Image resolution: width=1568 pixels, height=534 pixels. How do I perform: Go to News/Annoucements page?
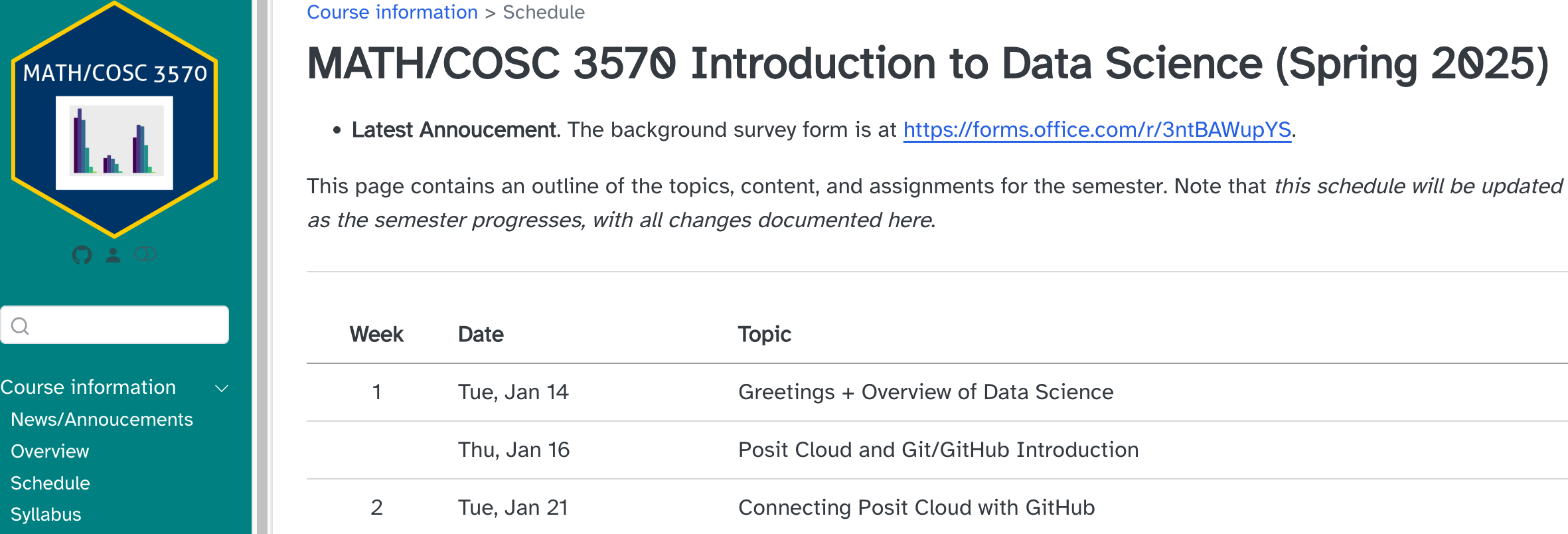tap(102, 419)
